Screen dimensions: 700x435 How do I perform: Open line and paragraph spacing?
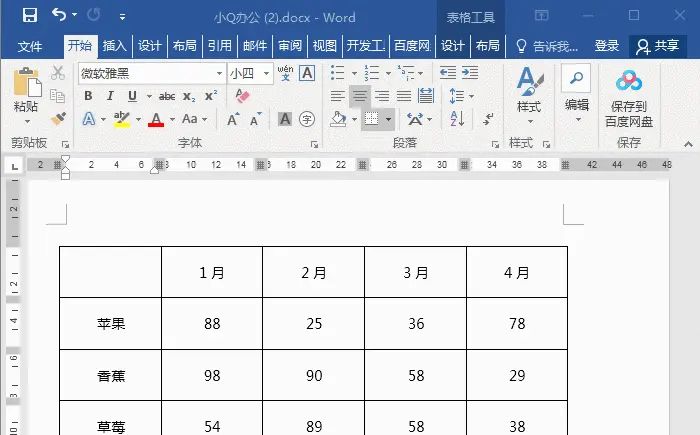tap(461, 96)
